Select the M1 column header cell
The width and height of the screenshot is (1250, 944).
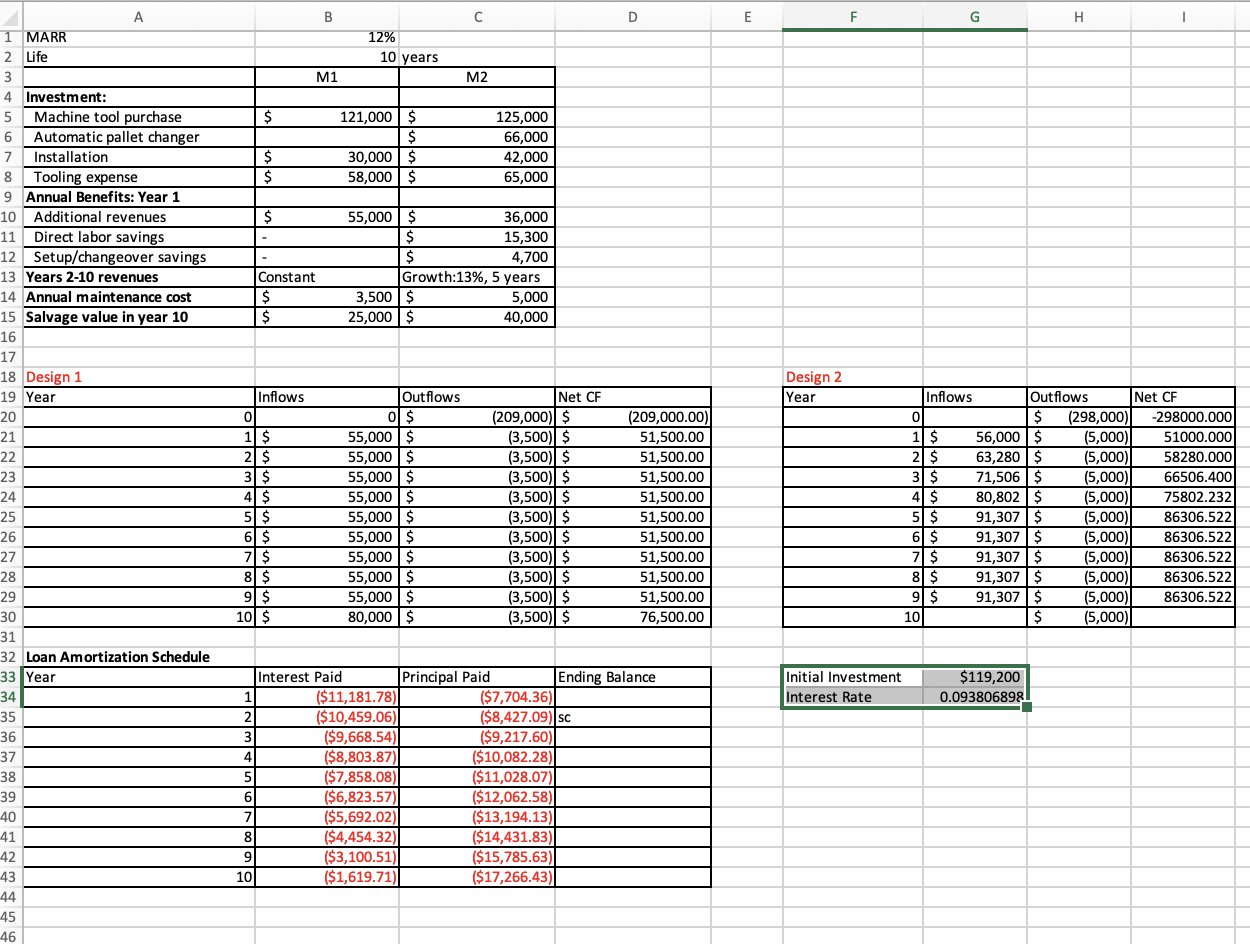(x=328, y=77)
